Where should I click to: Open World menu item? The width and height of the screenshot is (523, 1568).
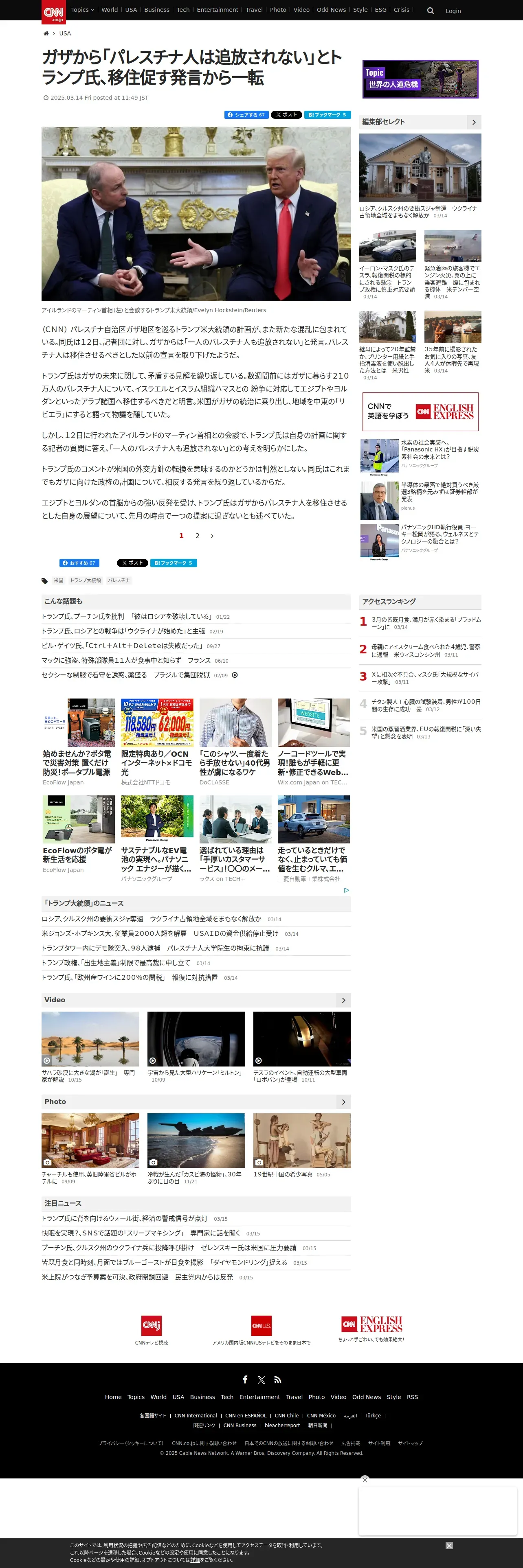110,10
